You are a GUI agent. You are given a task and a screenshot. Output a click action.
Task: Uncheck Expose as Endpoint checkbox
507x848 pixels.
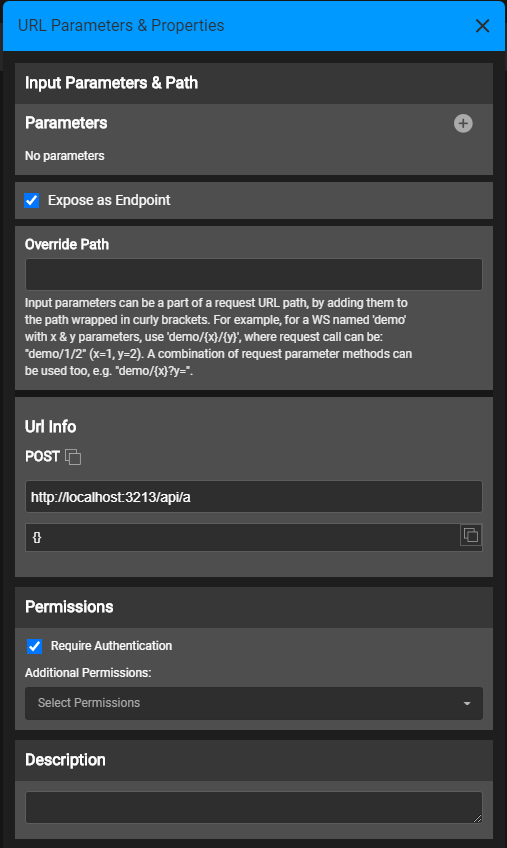32,201
